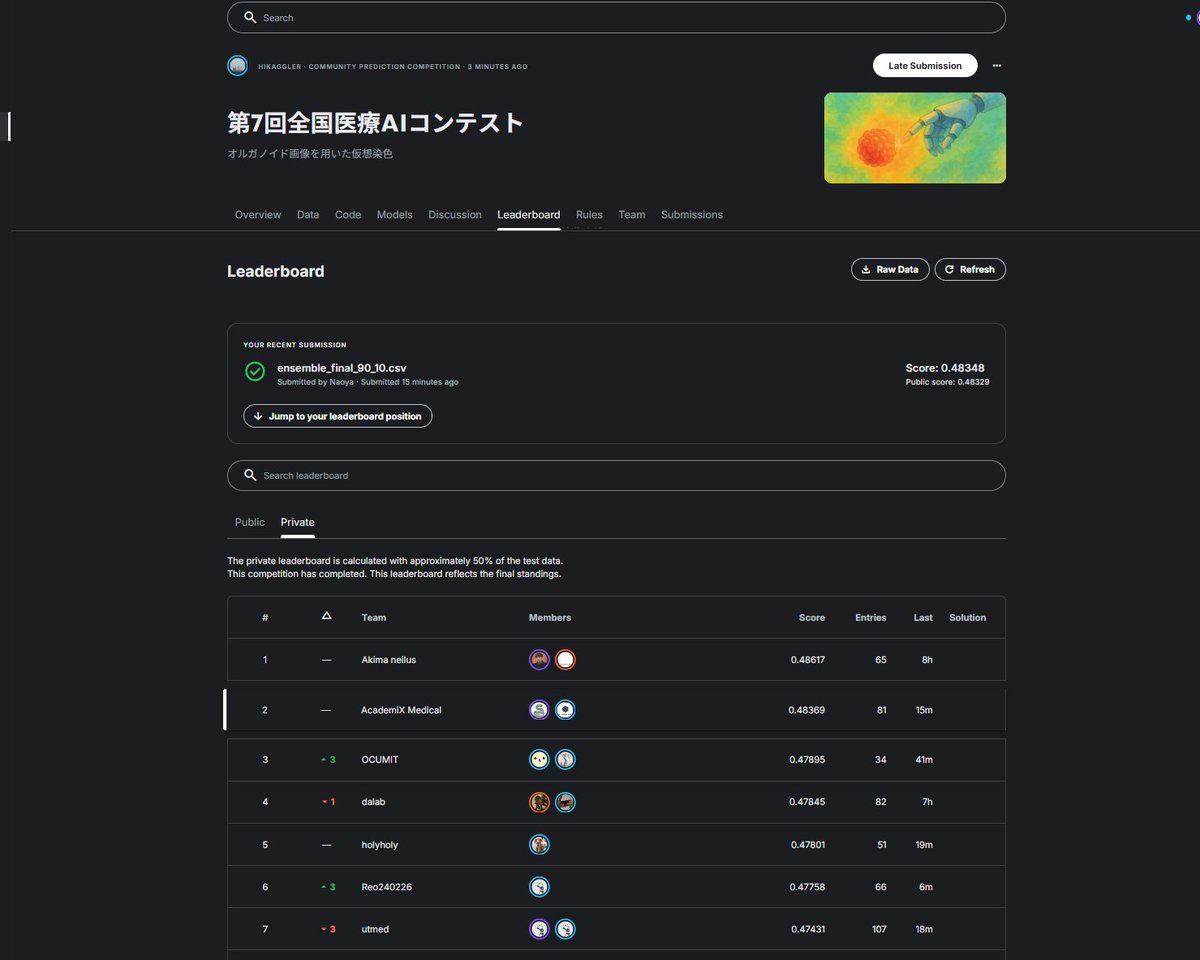Screen dimensions: 1200x960
Task: Switch to the Public leaderboard tab
Action: [250, 522]
